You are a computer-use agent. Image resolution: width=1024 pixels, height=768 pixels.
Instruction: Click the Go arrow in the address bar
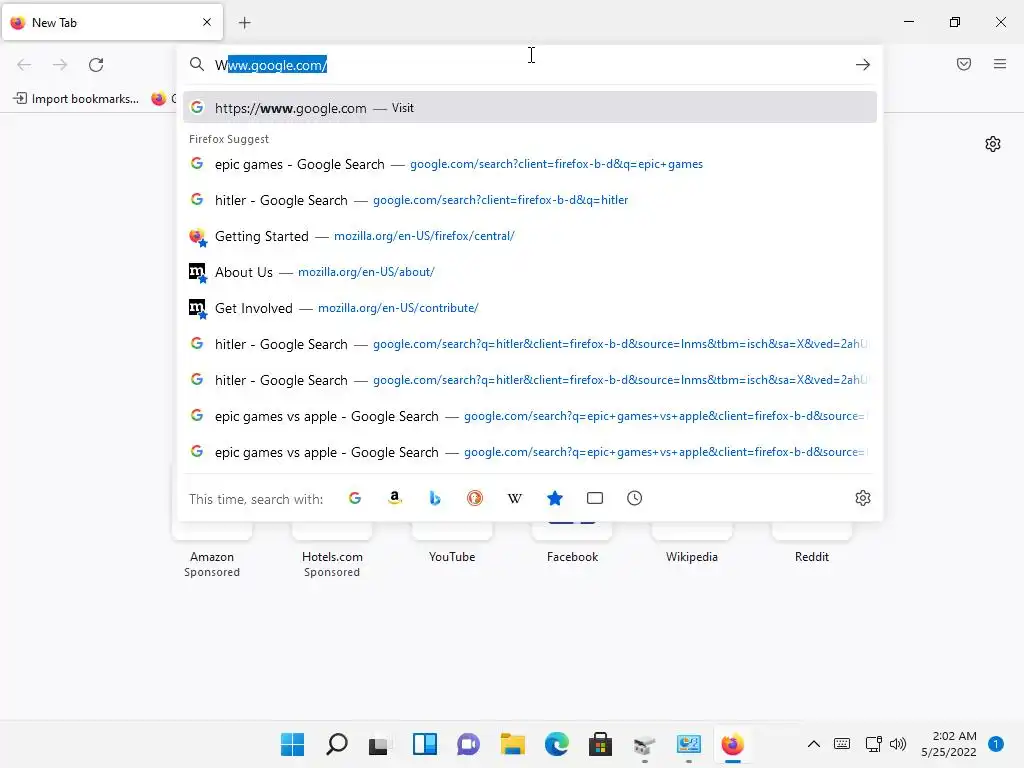(863, 65)
